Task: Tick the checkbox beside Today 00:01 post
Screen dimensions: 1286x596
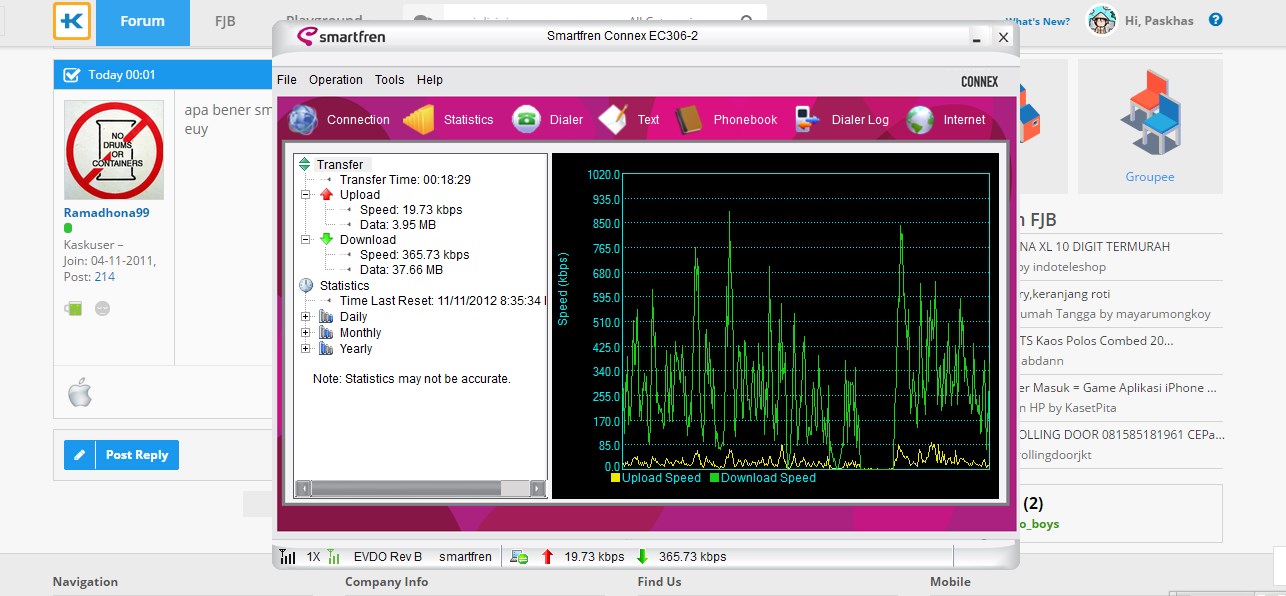Action: click(71, 75)
